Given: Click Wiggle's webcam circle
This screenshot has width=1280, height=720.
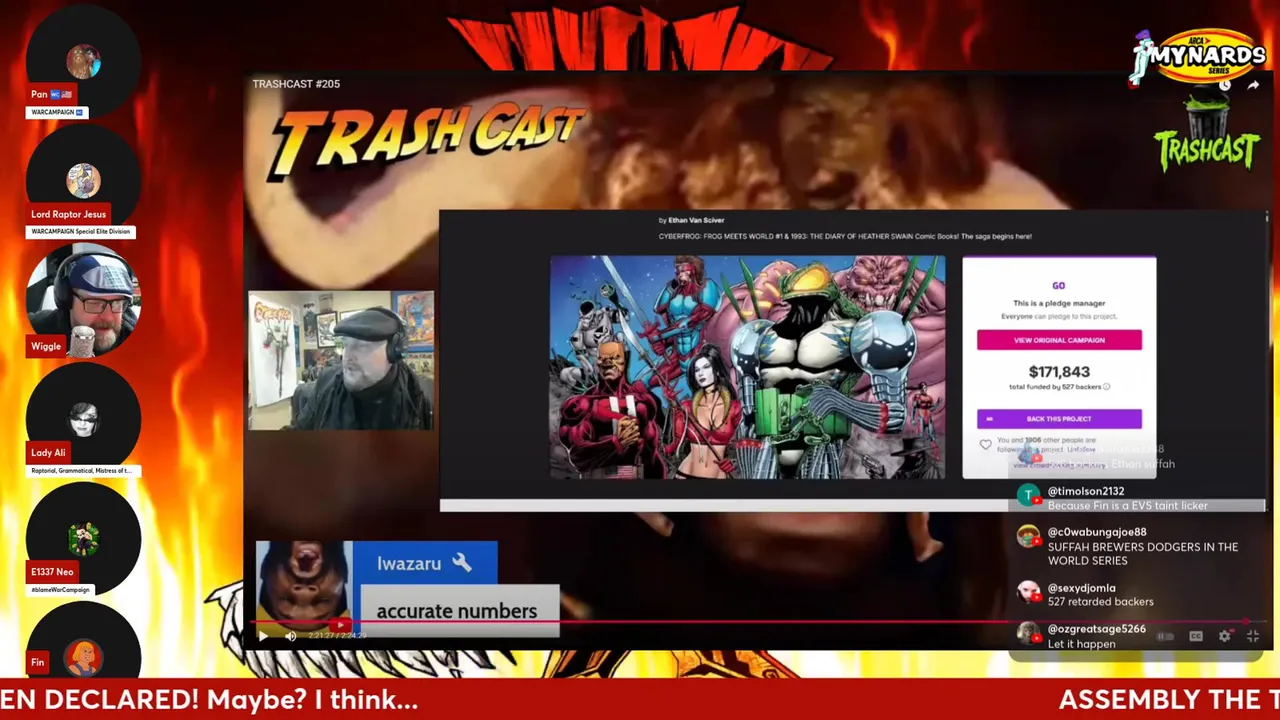Looking at the screenshot, I should click(83, 300).
